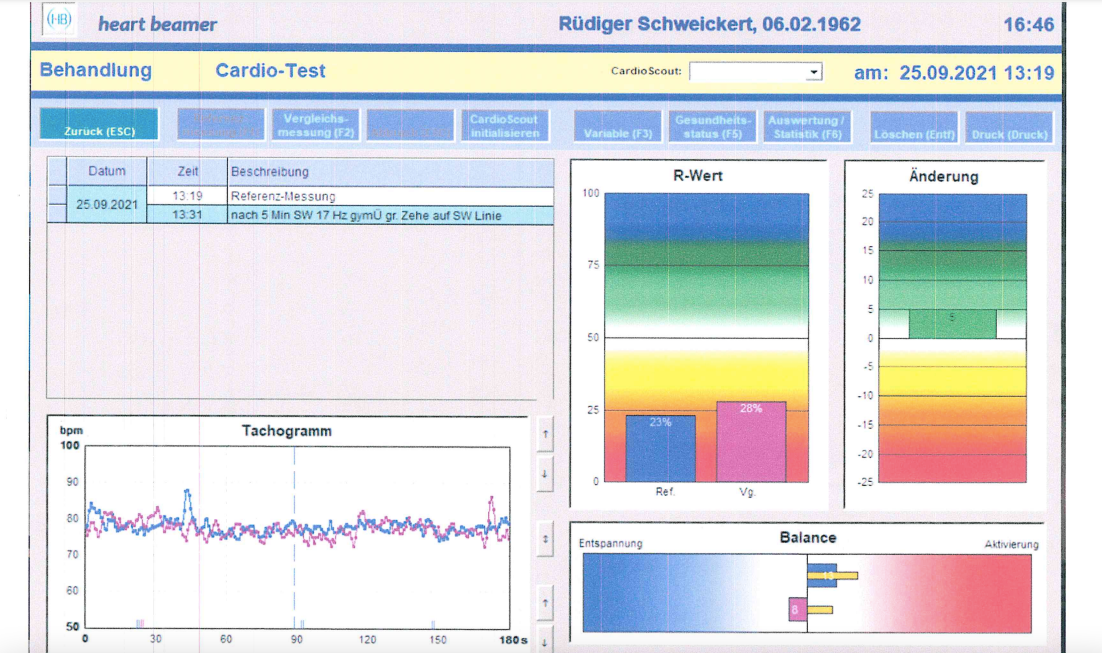Screen dimensions: 1102x653
Task: Click the blue Ref. bar showing 23%
Action: tap(660, 447)
